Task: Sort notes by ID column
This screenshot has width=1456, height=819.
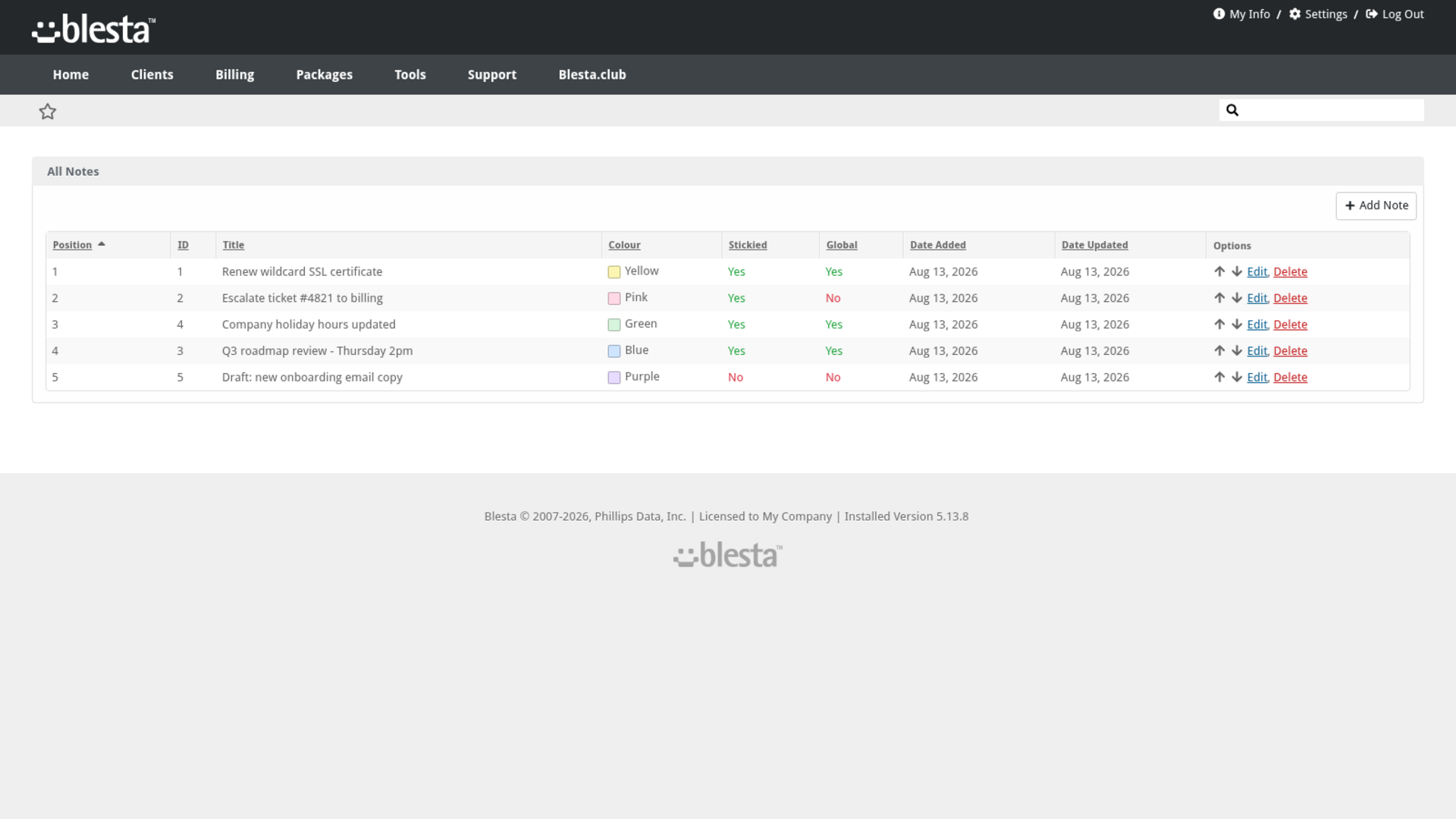Action: pyautogui.click(x=183, y=245)
